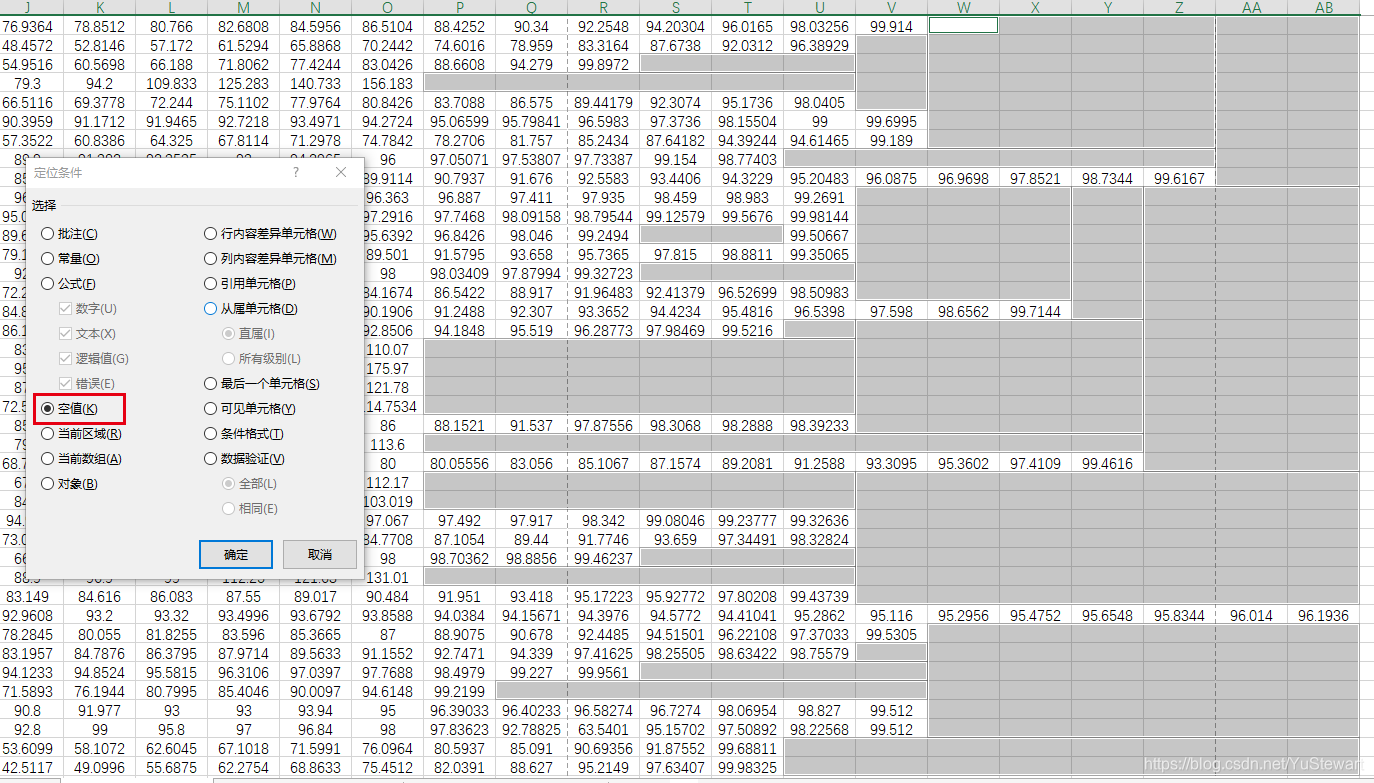Select the 批注(C) radio option
The height and width of the screenshot is (783, 1374).
(69, 234)
